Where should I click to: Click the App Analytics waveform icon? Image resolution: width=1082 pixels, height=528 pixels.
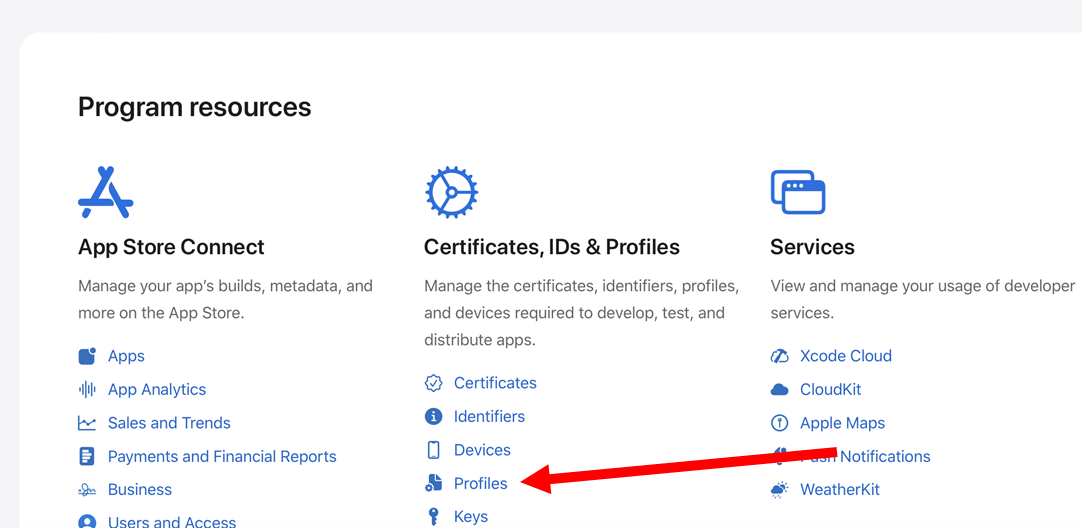click(x=87, y=389)
